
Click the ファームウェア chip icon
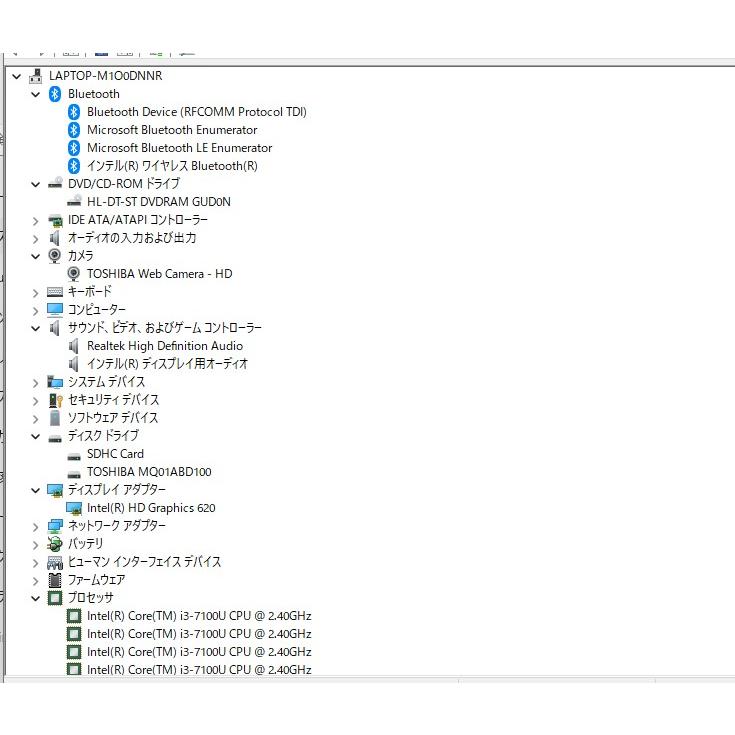[55, 580]
